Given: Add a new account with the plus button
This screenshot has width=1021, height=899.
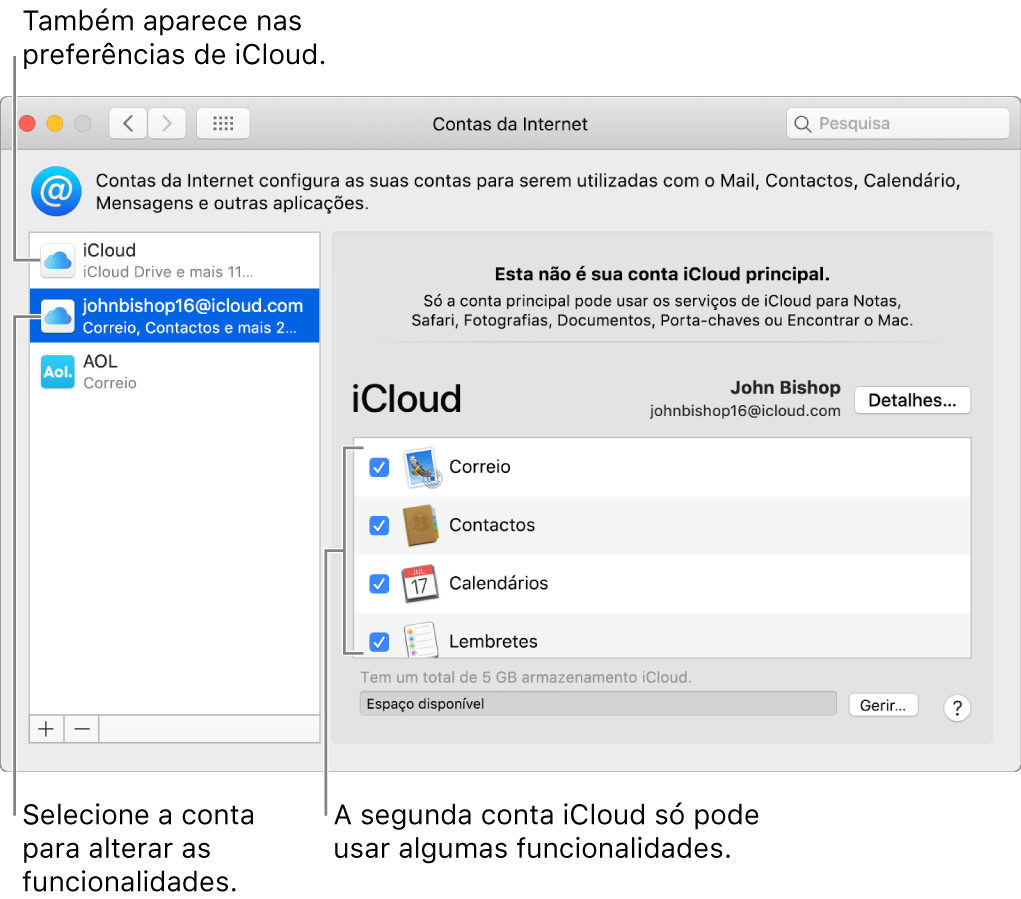Looking at the screenshot, I should tap(46, 728).
